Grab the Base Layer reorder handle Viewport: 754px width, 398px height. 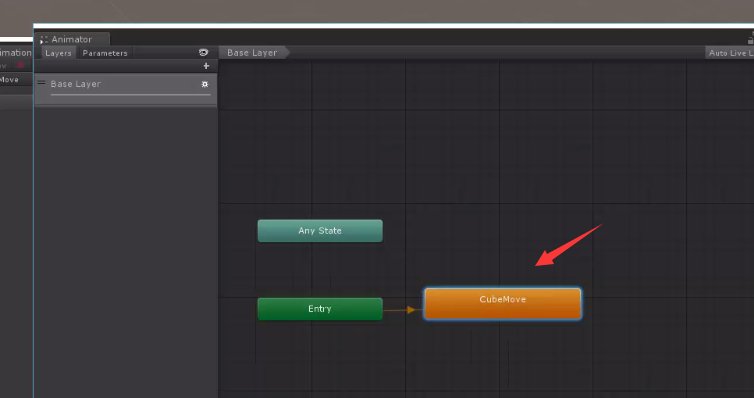click(41, 83)
